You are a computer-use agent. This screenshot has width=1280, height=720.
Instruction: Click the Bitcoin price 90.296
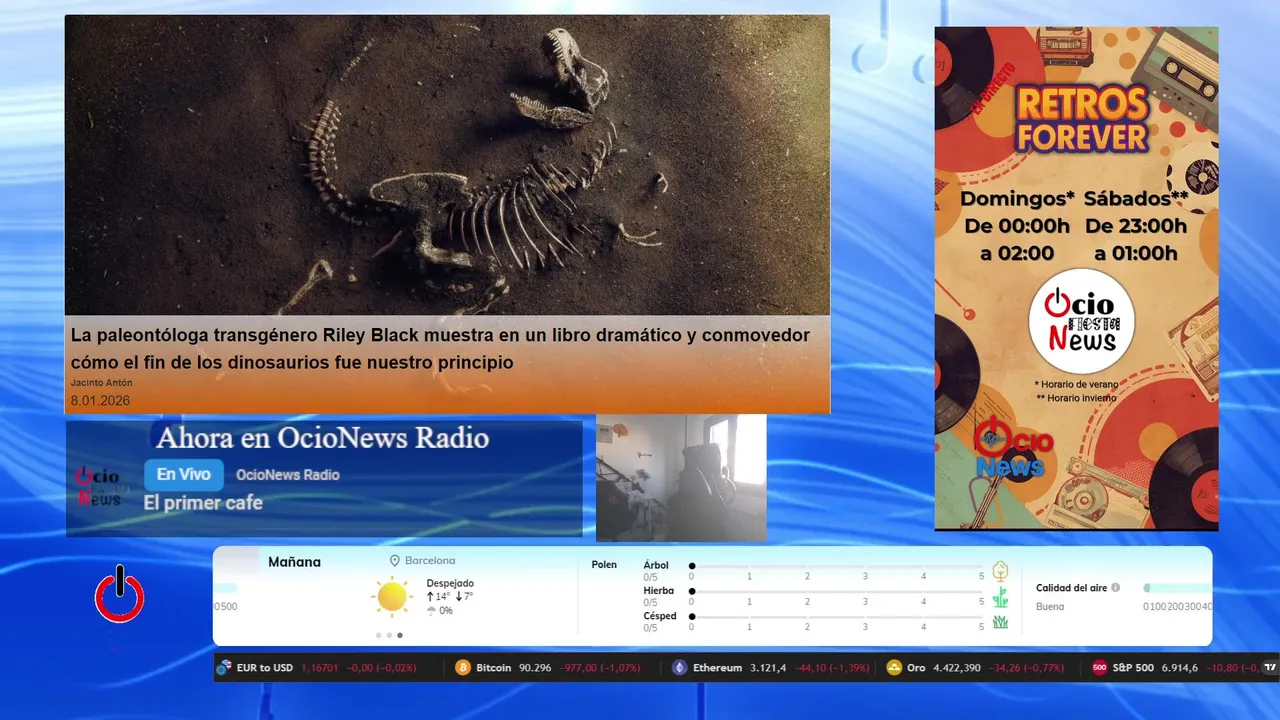pyautogui.click(x=535, y=668)
